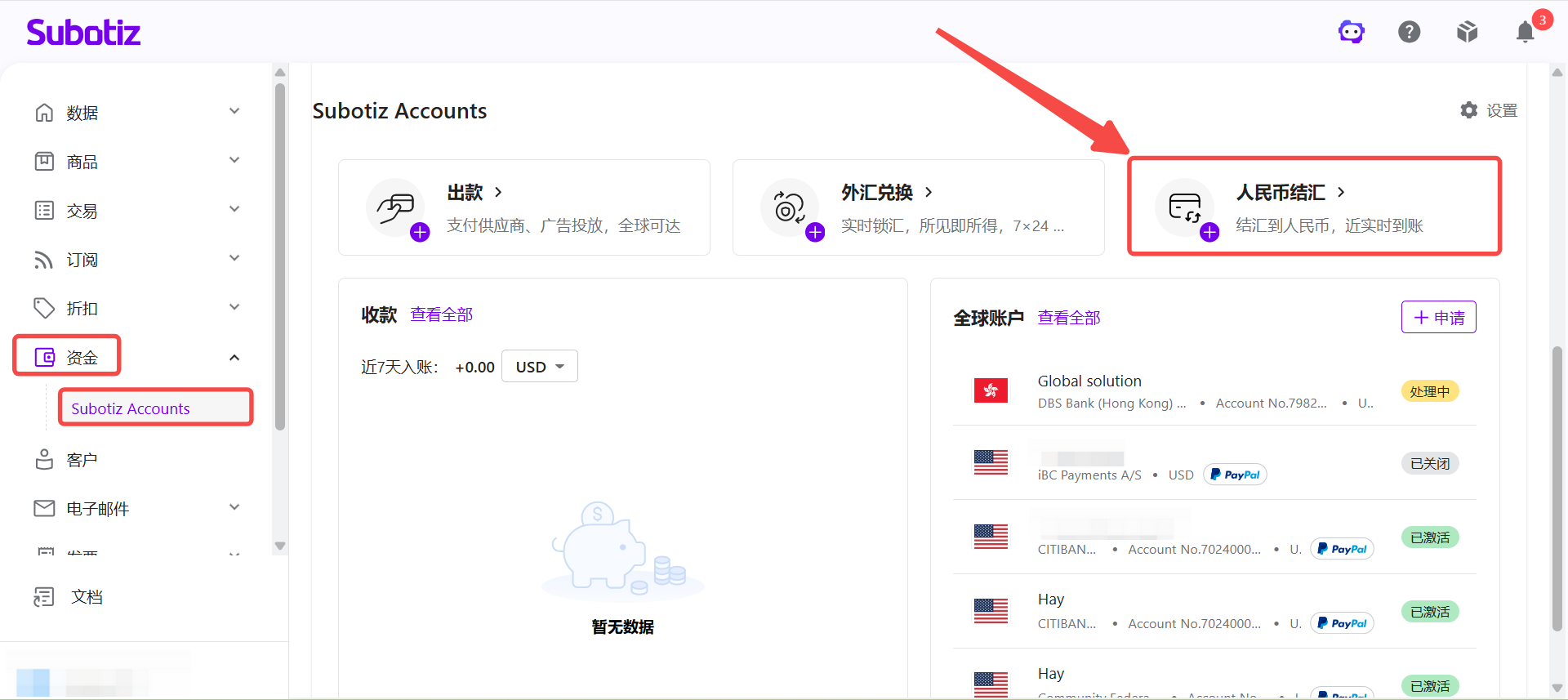
Task: Open the chat assistant robot icon
Action: click(x=1352, y=32)
